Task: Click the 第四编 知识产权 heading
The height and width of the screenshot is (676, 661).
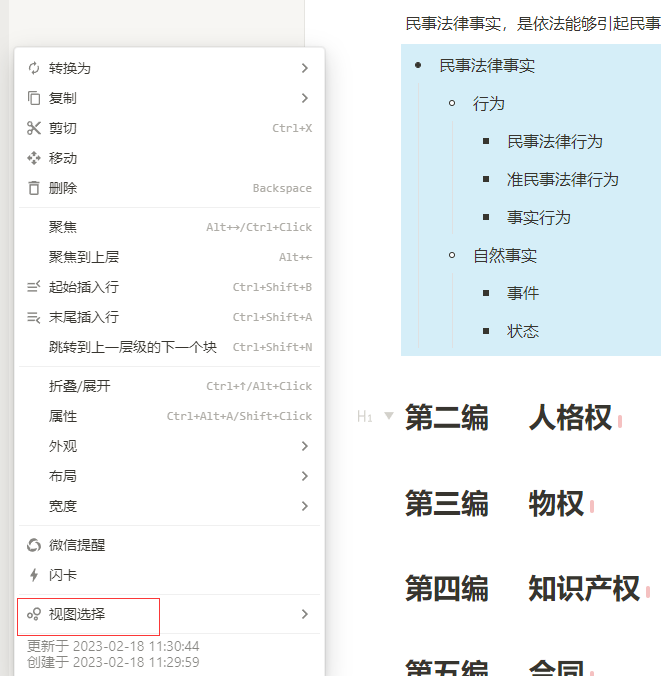Action: [x=522, y=588]
